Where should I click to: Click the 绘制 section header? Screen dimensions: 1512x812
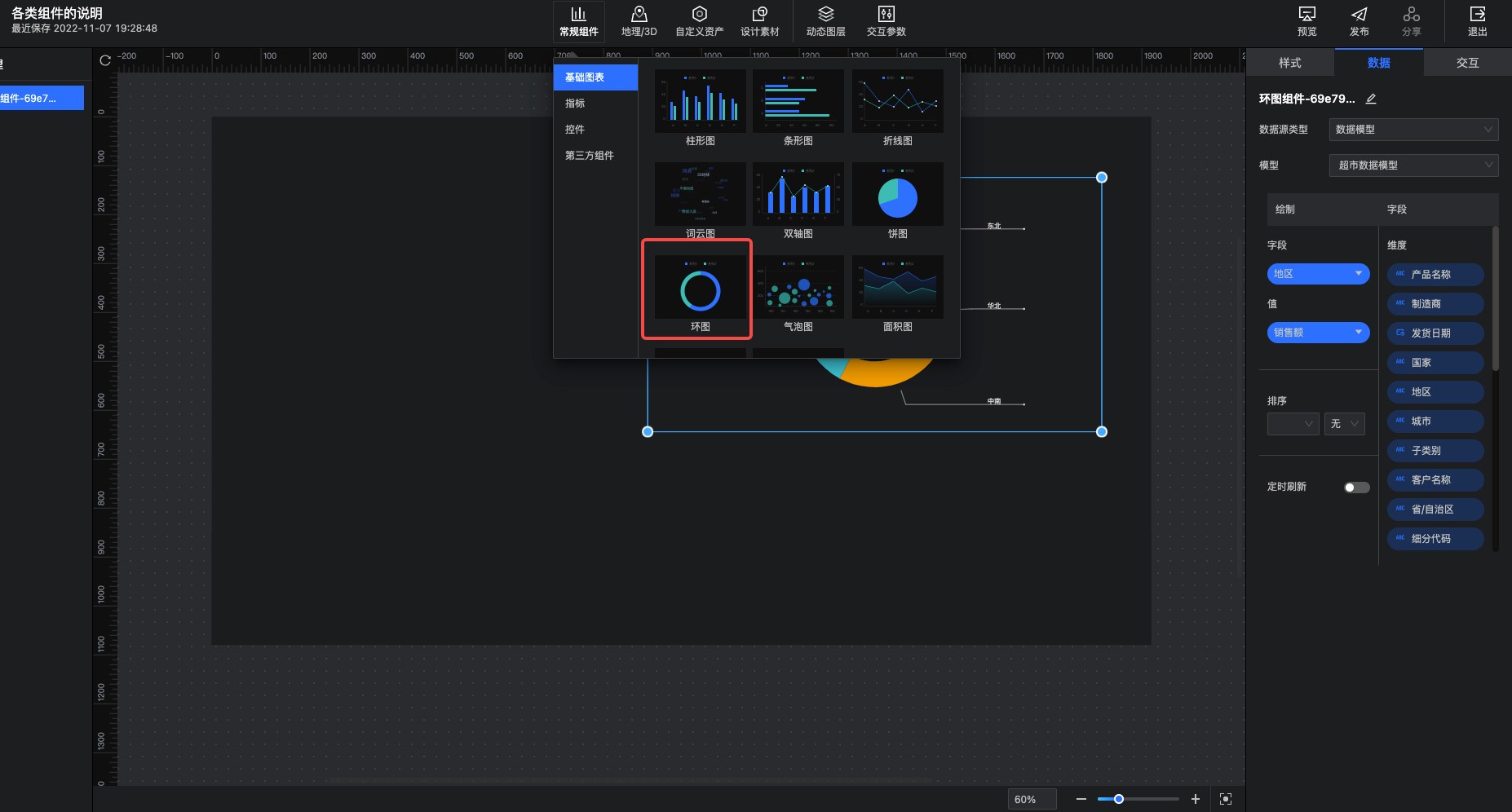click(1285, 210)
